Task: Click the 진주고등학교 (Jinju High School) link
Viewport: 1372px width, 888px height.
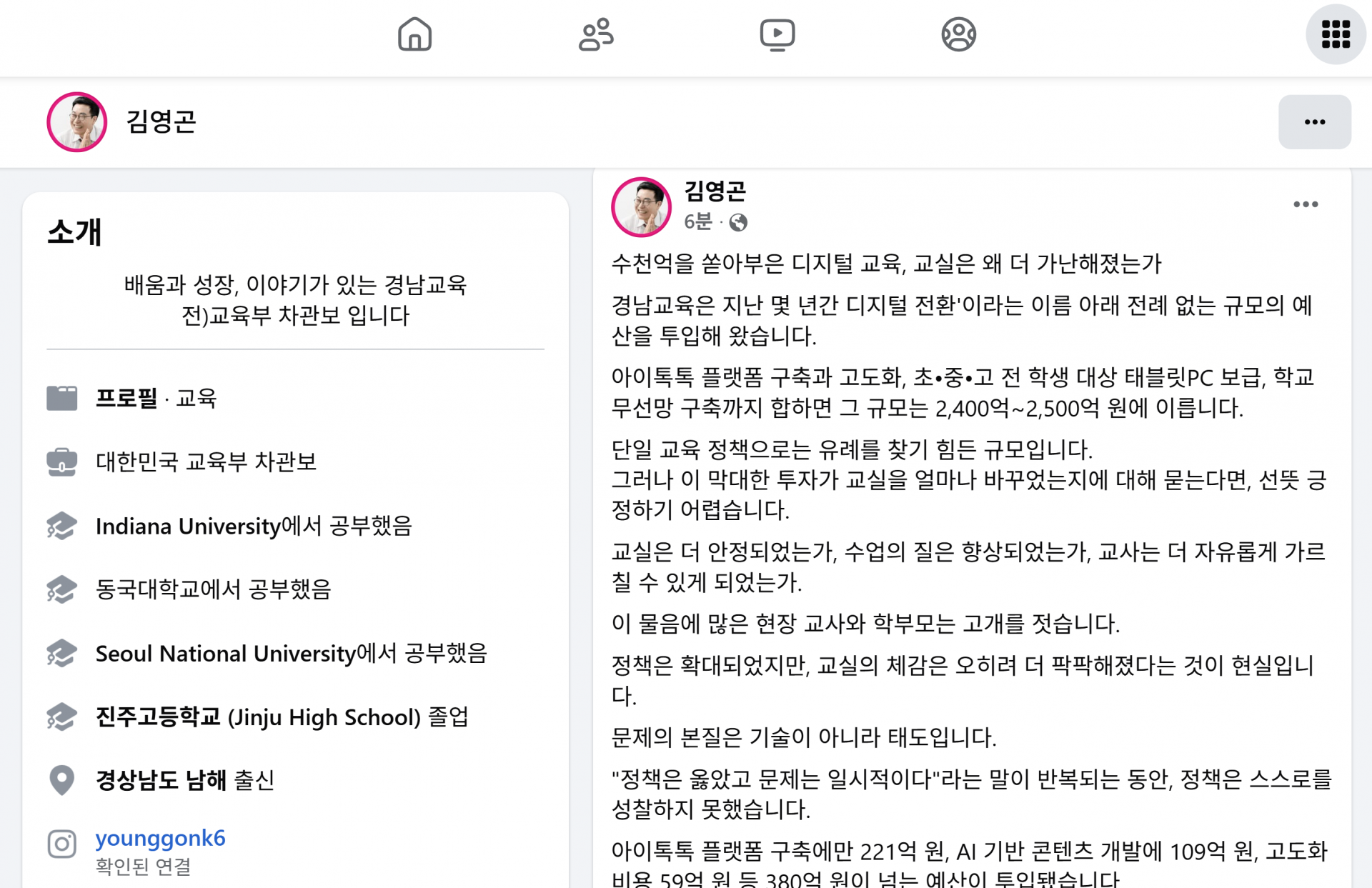Action: [258, 717]
